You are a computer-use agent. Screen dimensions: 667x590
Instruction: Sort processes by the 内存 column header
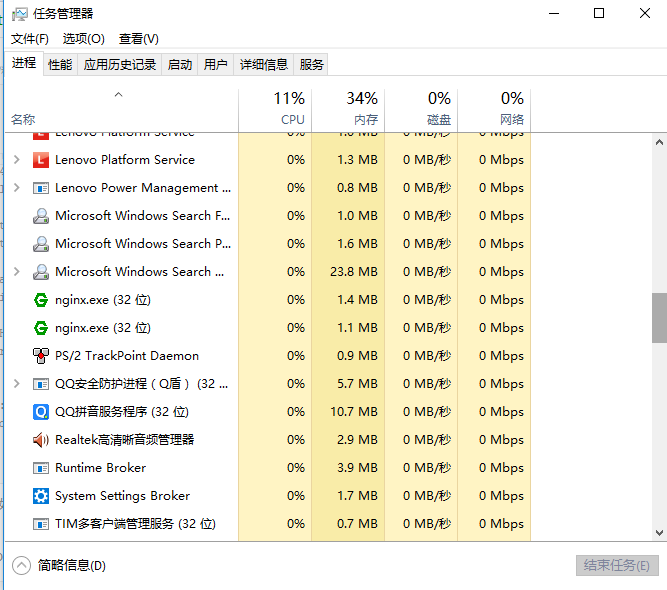pos(348,110)
